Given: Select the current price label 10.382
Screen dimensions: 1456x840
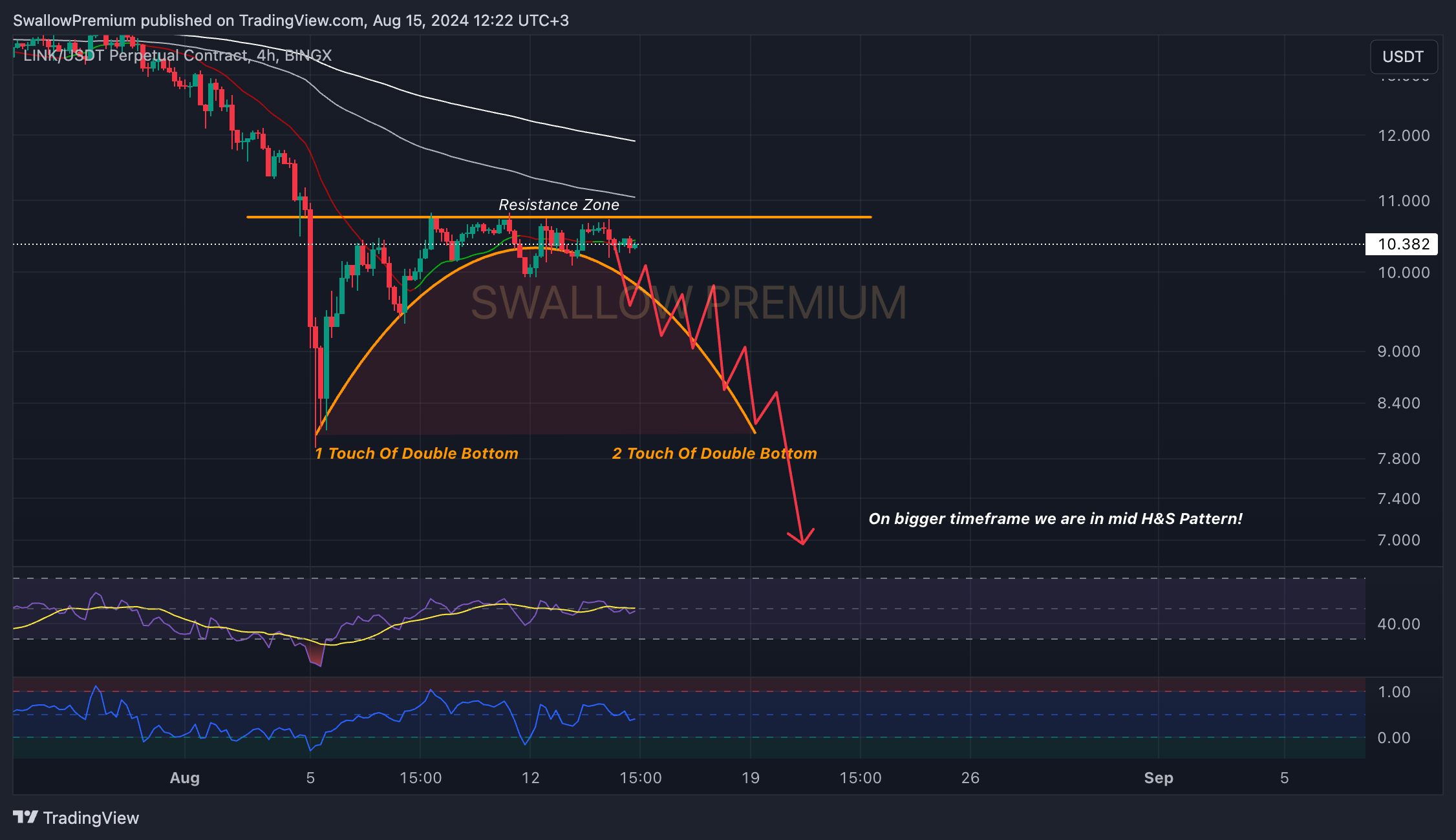Looking at the screenshot, I should (1403, 244).
